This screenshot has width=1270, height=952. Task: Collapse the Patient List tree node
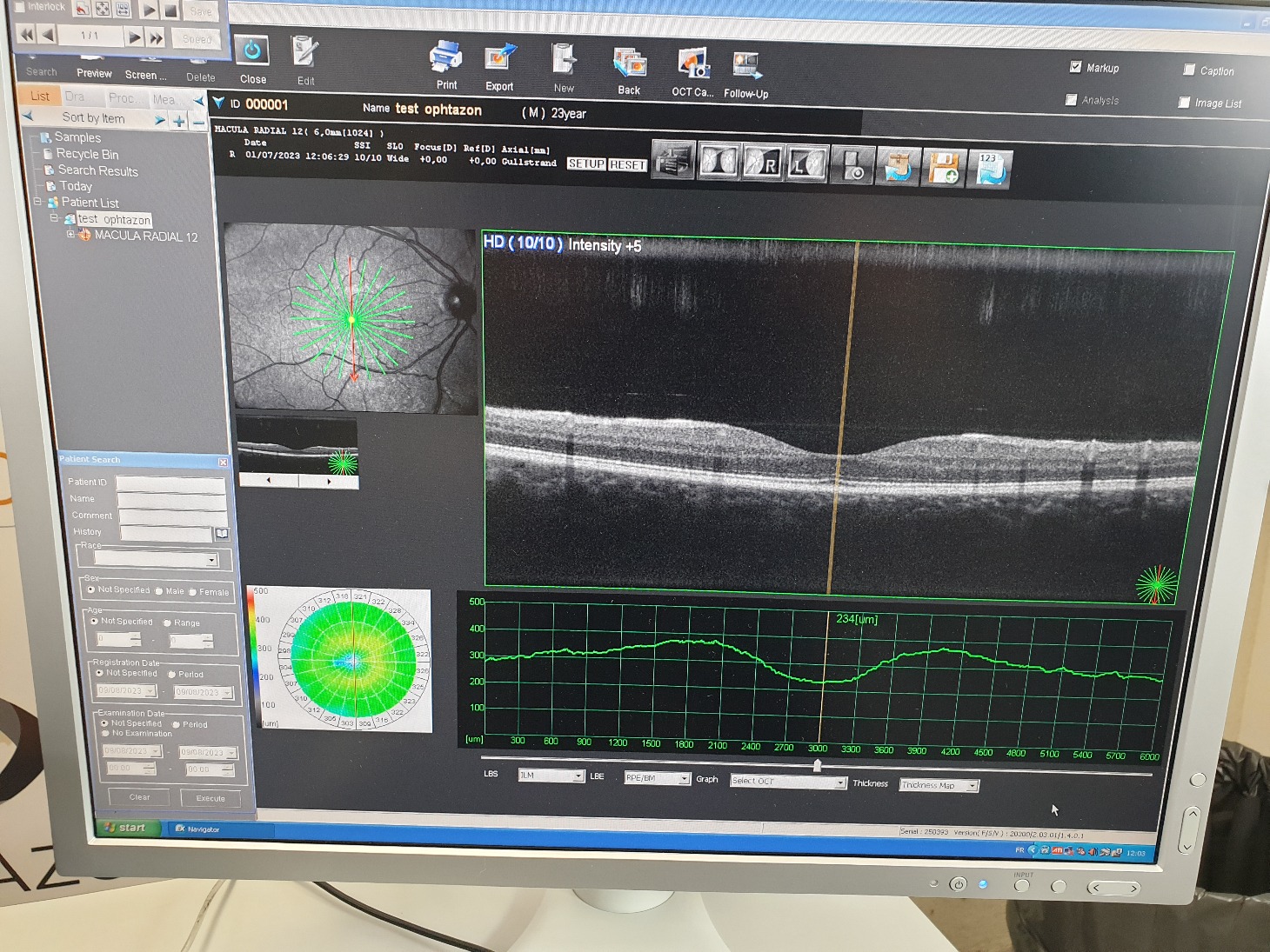click(38, 202)
